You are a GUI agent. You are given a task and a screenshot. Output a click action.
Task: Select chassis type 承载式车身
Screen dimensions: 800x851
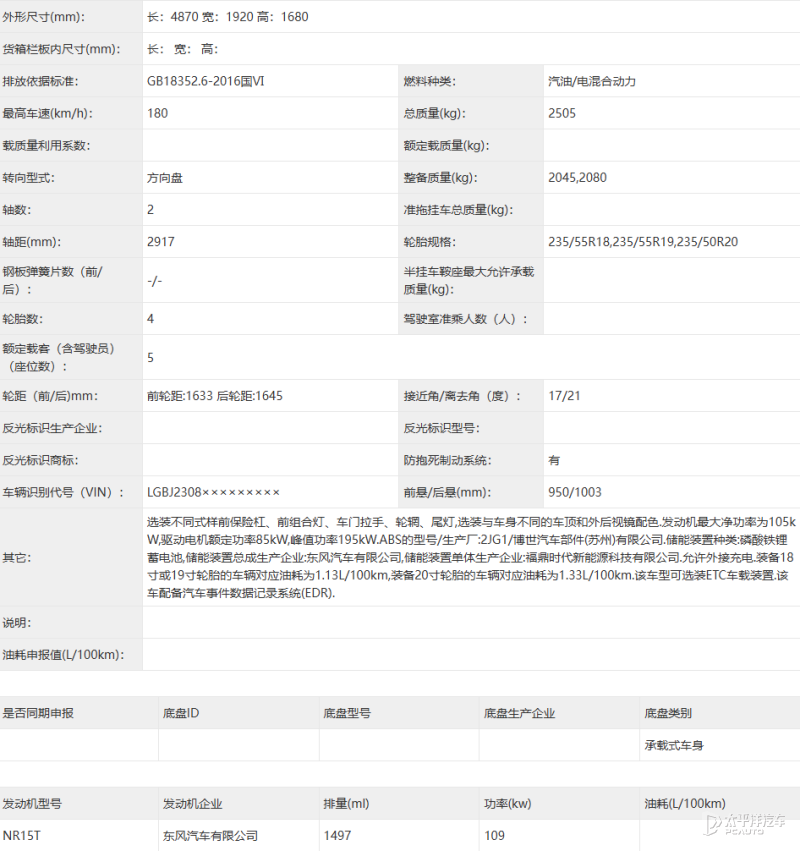coord(674,745)
